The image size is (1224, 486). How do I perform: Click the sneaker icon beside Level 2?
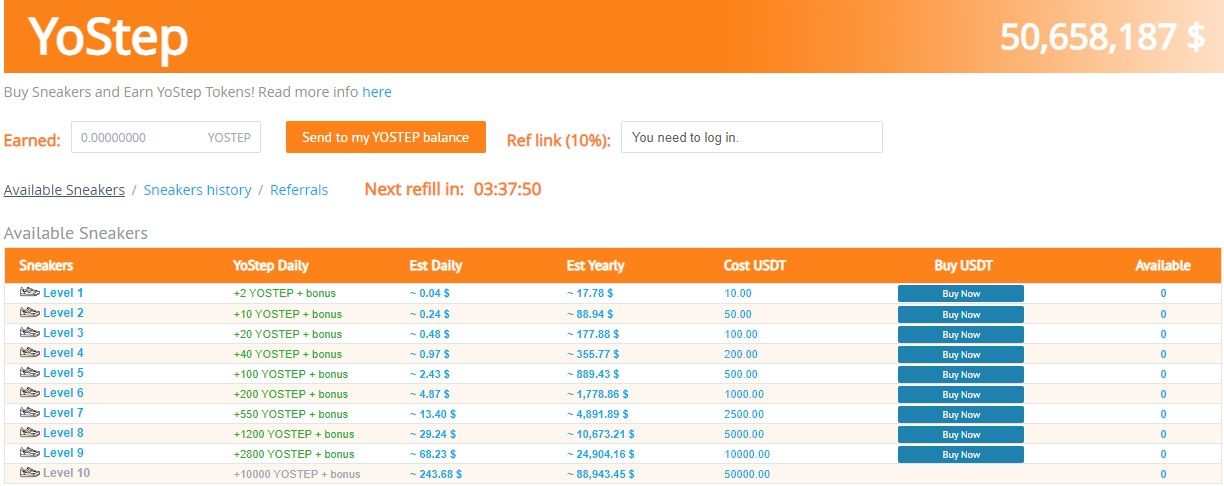29,313
